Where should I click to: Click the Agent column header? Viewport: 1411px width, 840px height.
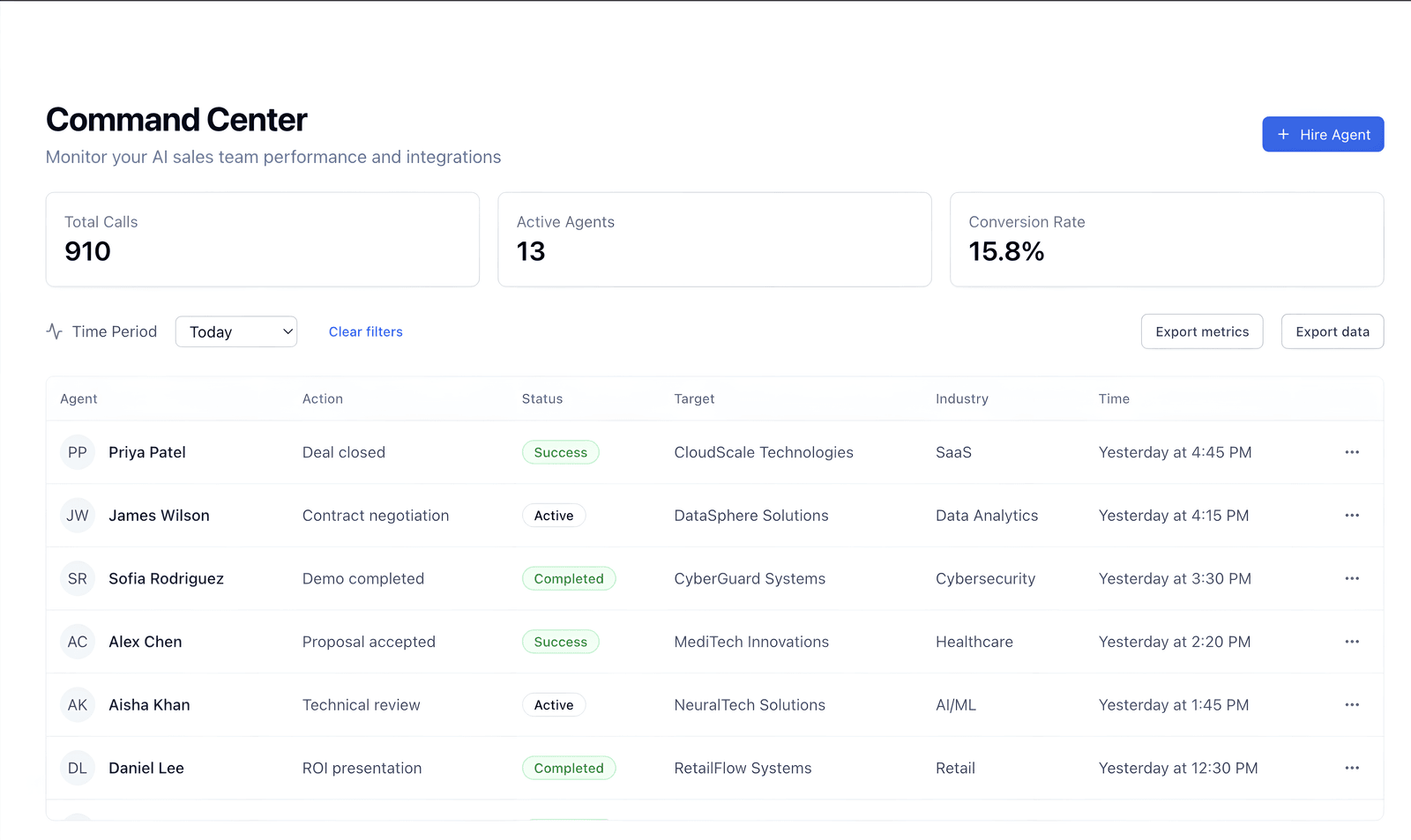(x=78, y=398)
